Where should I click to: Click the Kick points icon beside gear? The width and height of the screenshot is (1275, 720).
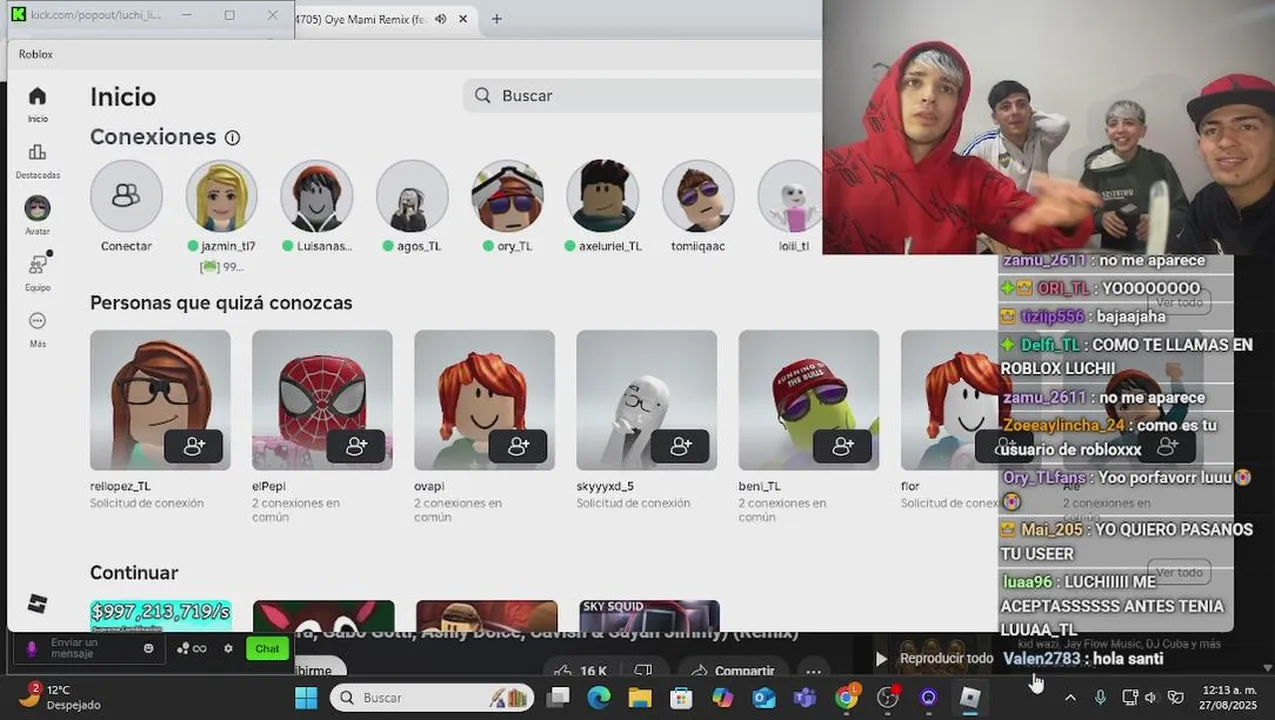tap(191, 649)
